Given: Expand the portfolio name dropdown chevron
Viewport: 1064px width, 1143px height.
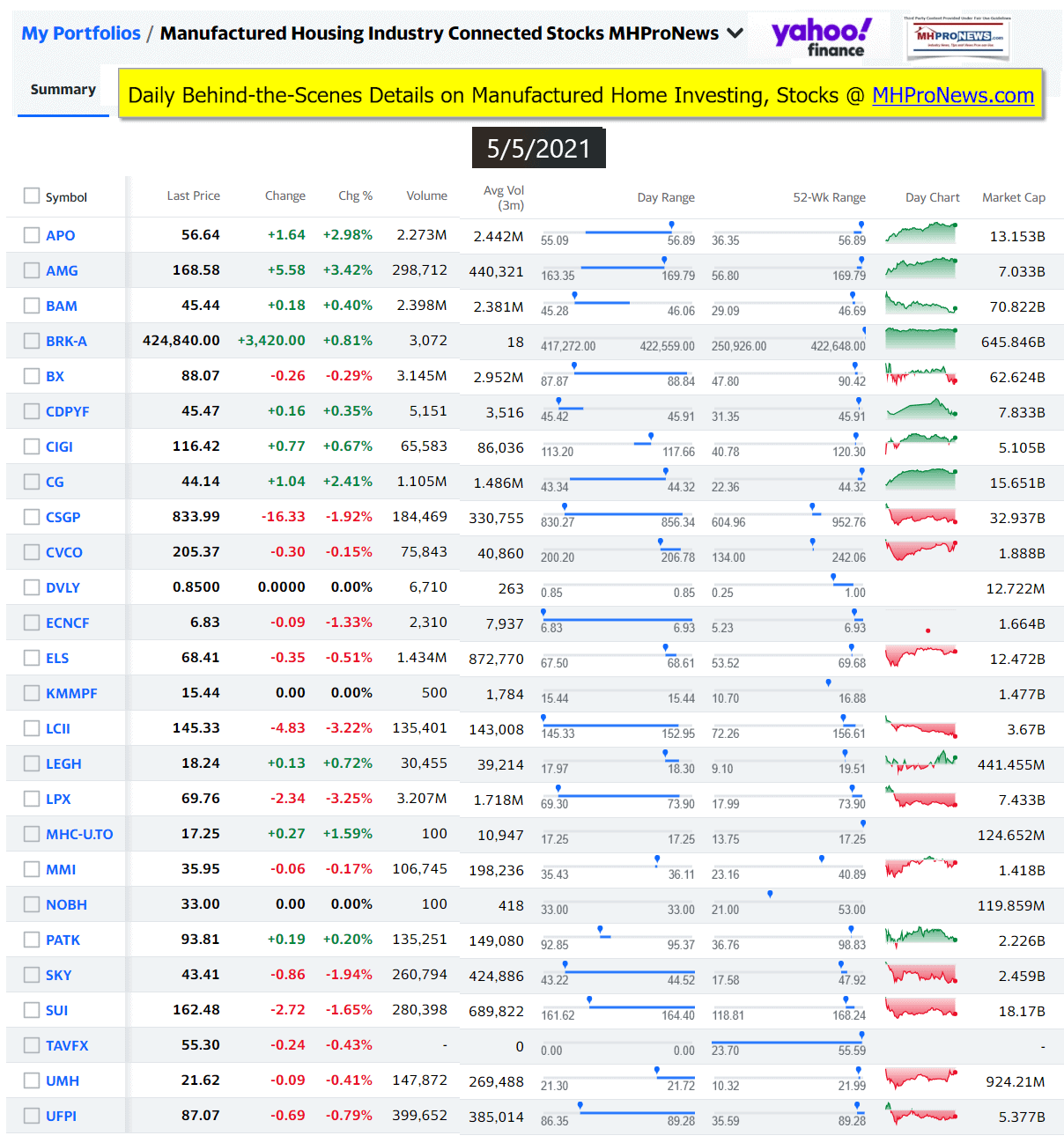Looking at the screenshot, I should click(x=735, y=33).
